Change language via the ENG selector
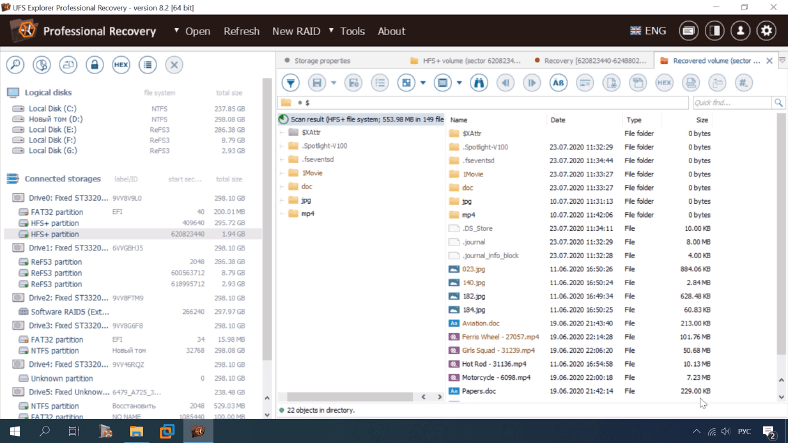The image size is (788, 443). click(x=648, y=31)
